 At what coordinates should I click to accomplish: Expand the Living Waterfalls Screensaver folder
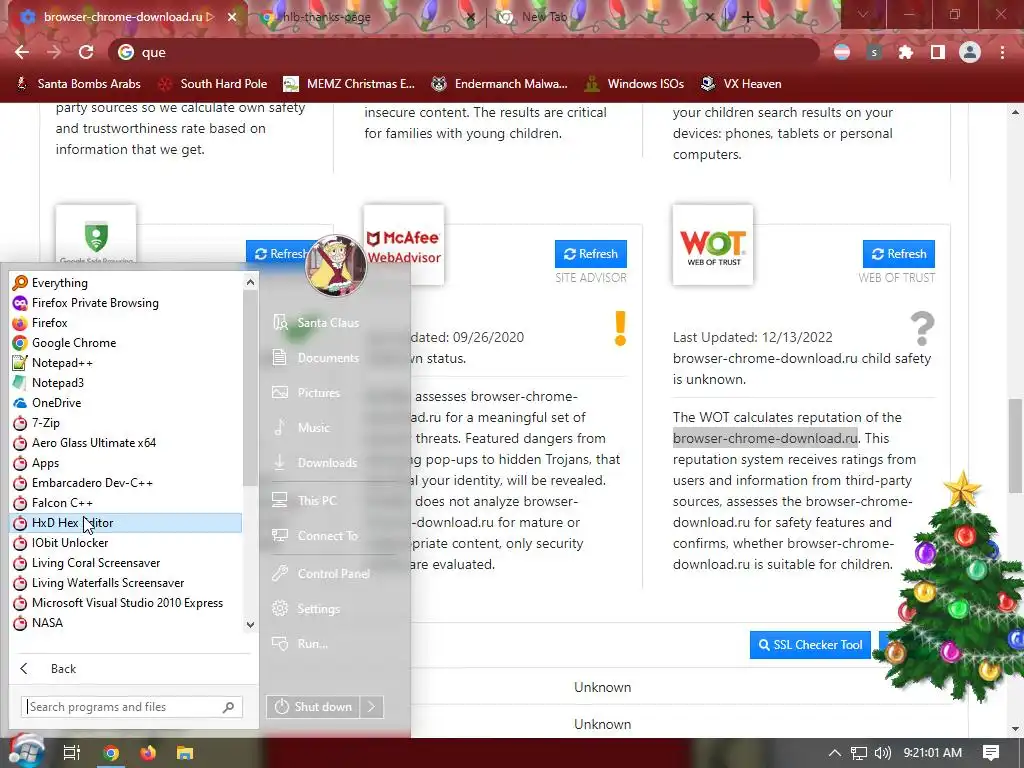point(126,583)
